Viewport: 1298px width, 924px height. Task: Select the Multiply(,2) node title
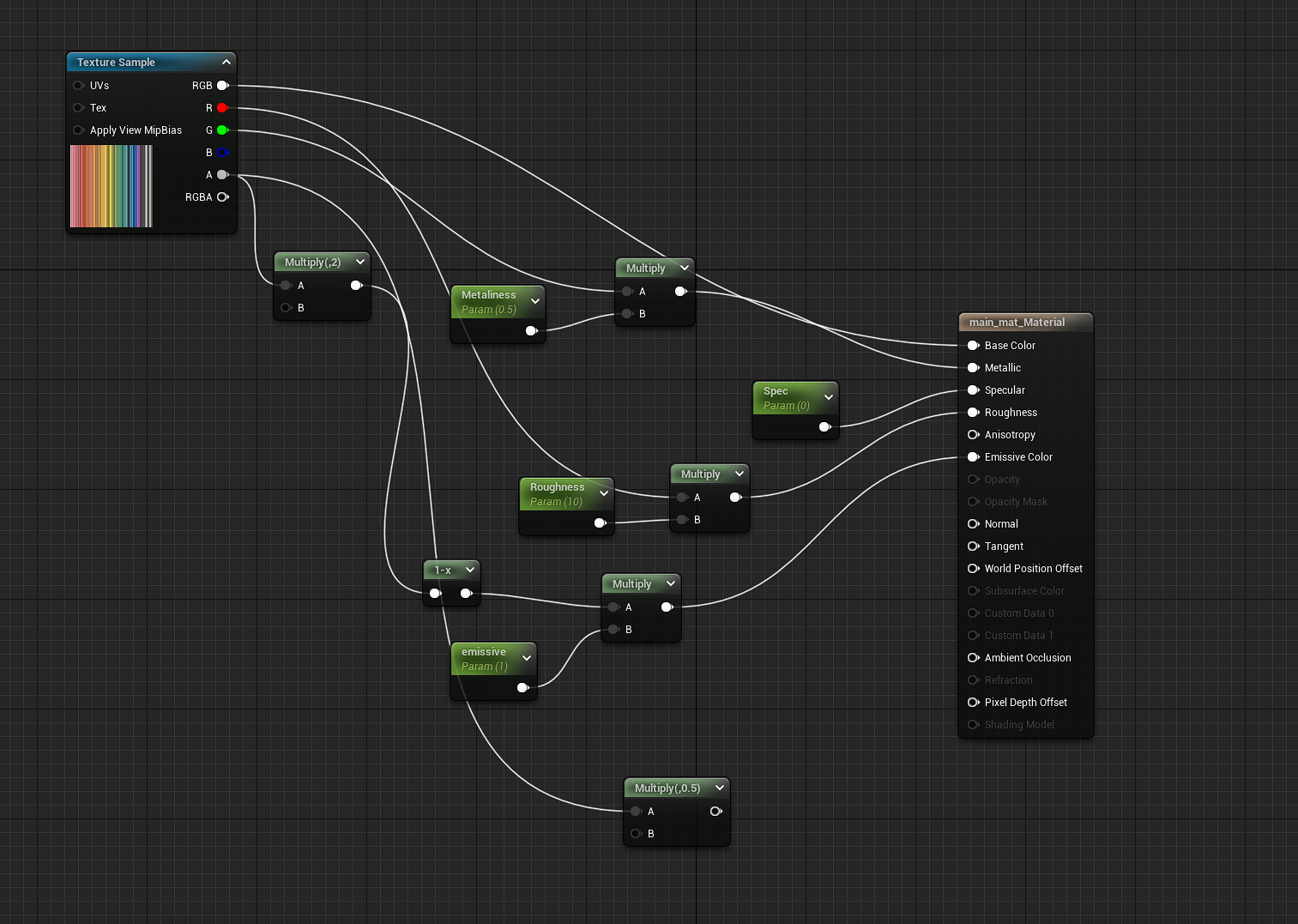pyautogui.click(x=312, y=263)
